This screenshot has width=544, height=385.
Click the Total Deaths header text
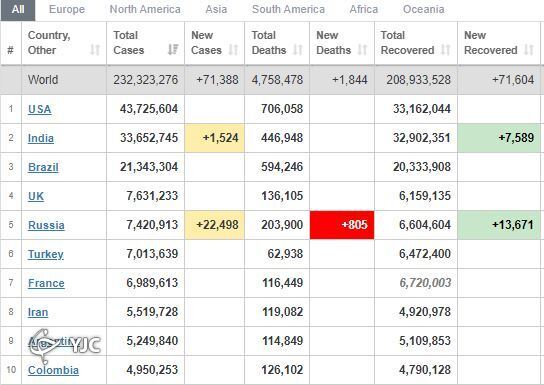(269, 43)
